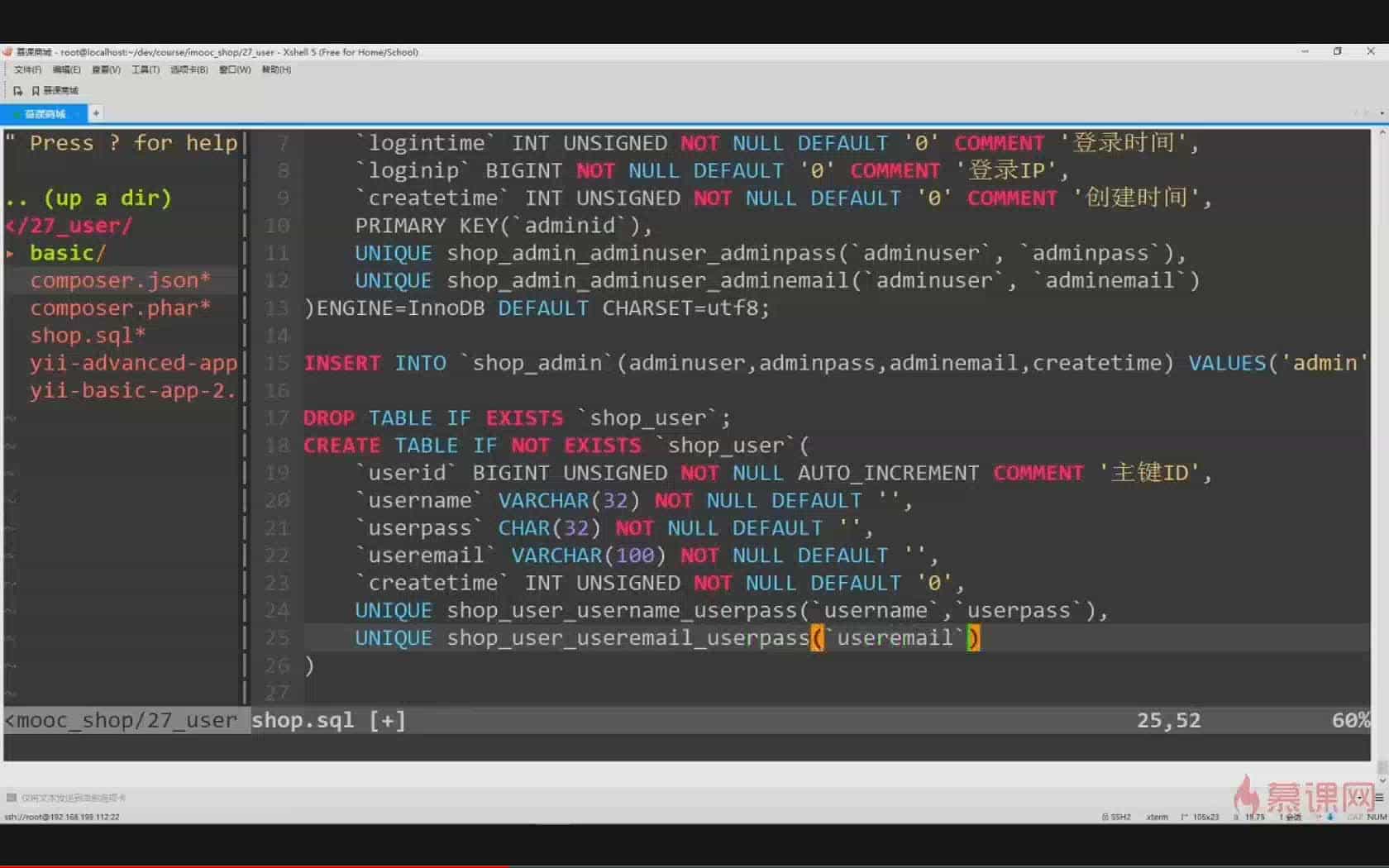Click the SSH2 protocol status indicator

click(x=1116, y=817)
